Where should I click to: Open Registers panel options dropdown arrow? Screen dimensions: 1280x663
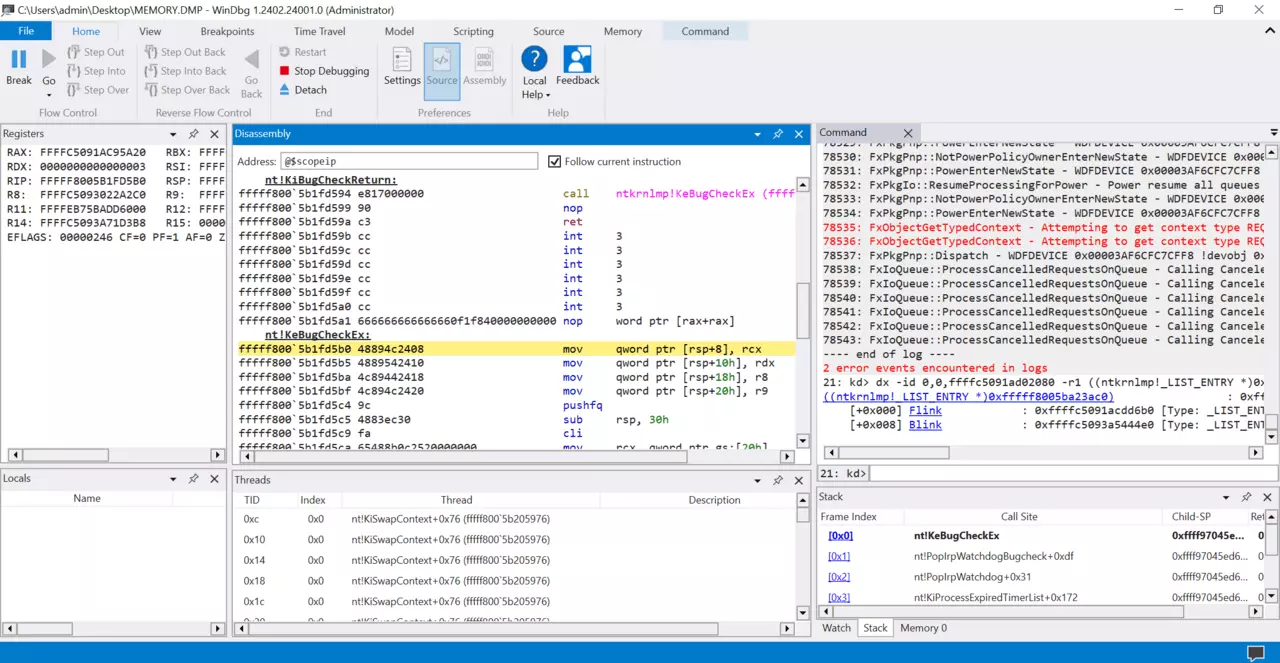(x=173, y=134)
